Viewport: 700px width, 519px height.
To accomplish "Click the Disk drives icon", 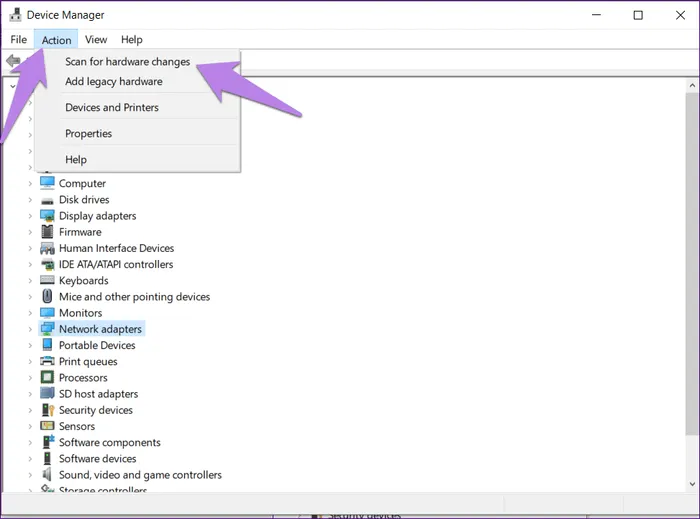I will pos(47,200).
